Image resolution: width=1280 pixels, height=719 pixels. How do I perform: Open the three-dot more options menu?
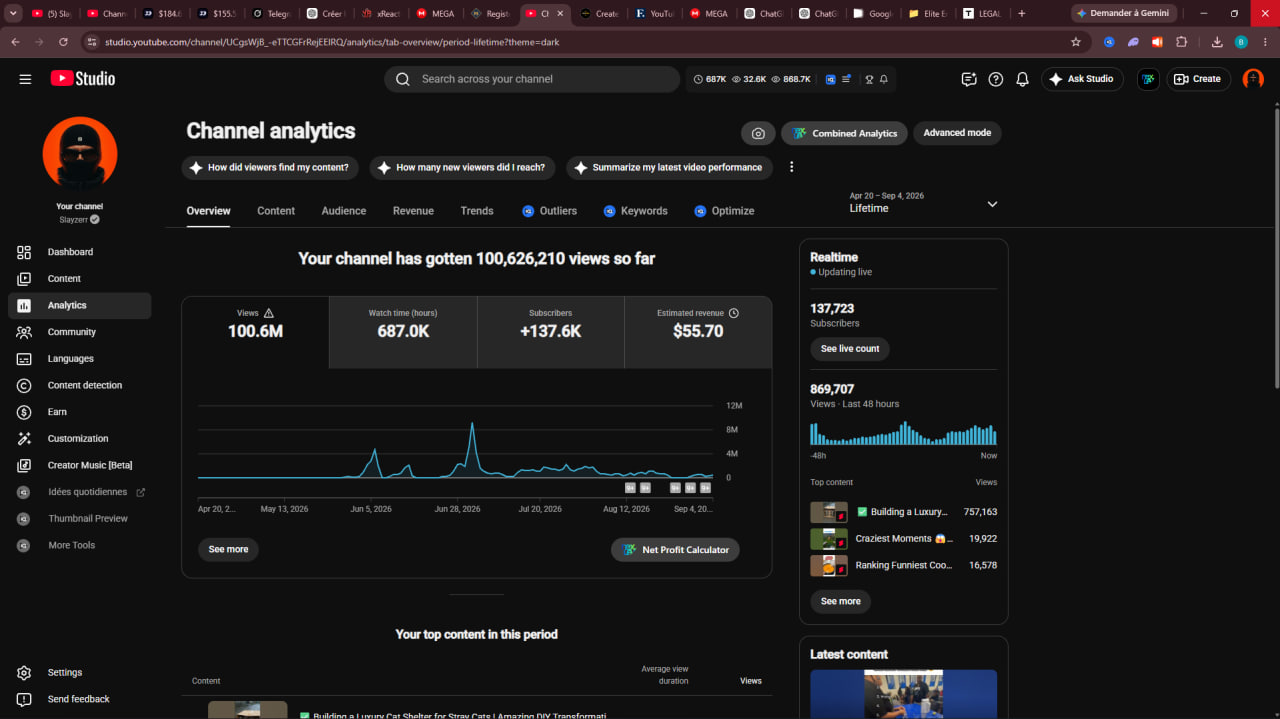point(792,167)
